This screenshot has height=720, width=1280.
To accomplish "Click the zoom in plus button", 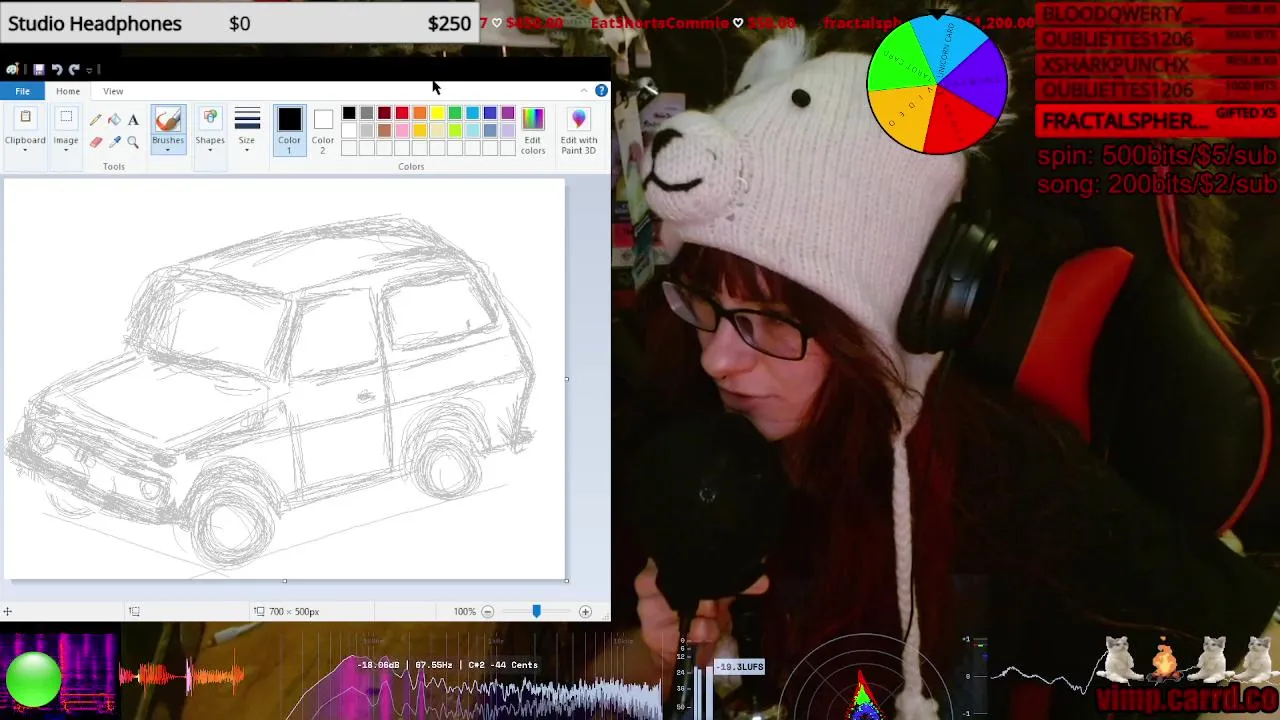I will coord(585,611).
